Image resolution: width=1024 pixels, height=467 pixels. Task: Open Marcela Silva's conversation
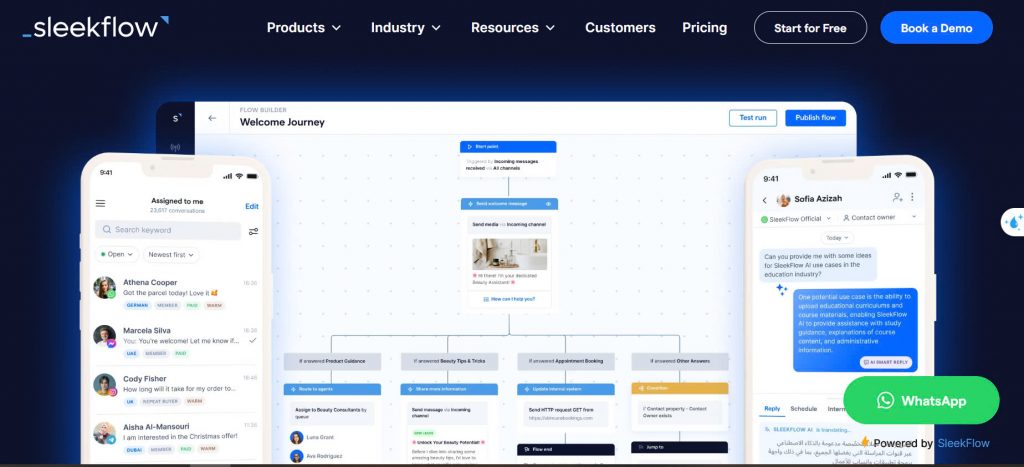176,341
